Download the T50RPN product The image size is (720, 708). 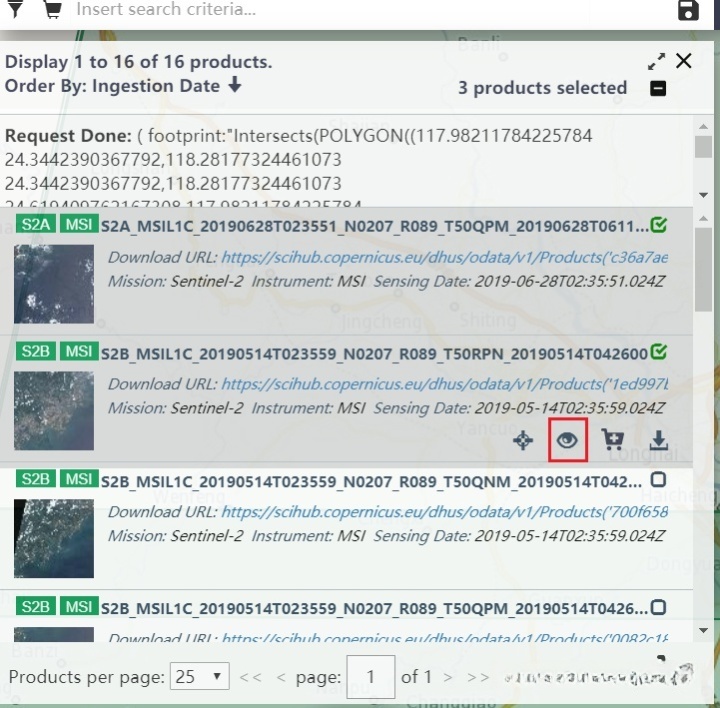tap(658, 440)
